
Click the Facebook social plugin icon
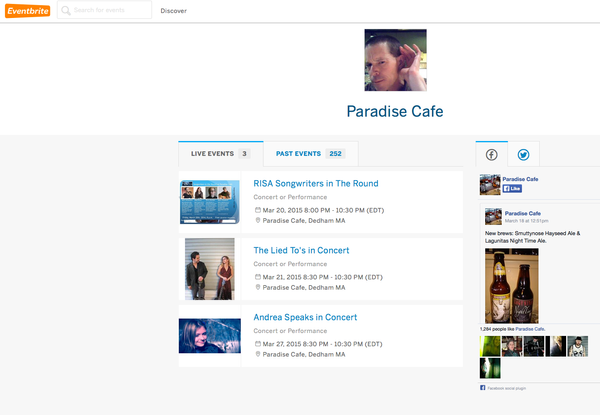(x=483, y=388)
